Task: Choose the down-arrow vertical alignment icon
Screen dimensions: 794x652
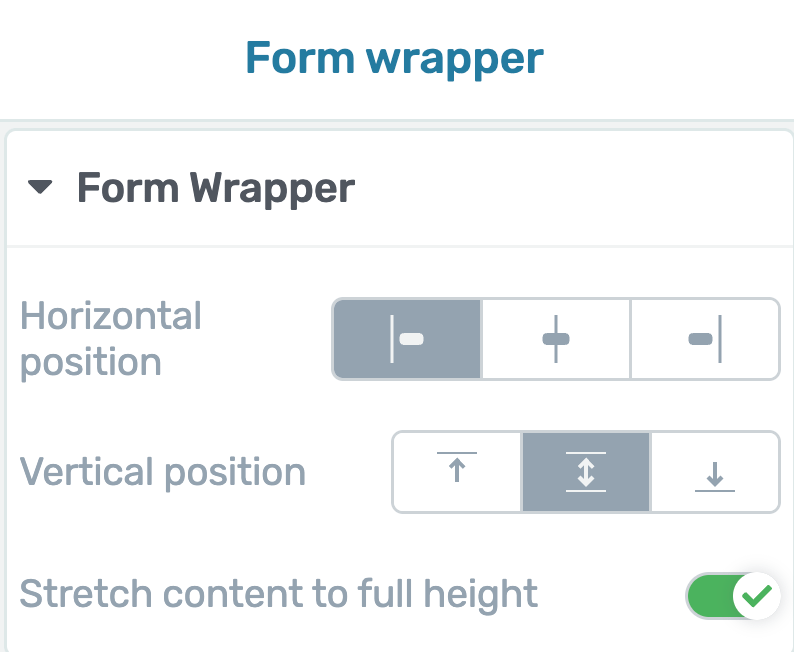Action: (715, 476)
